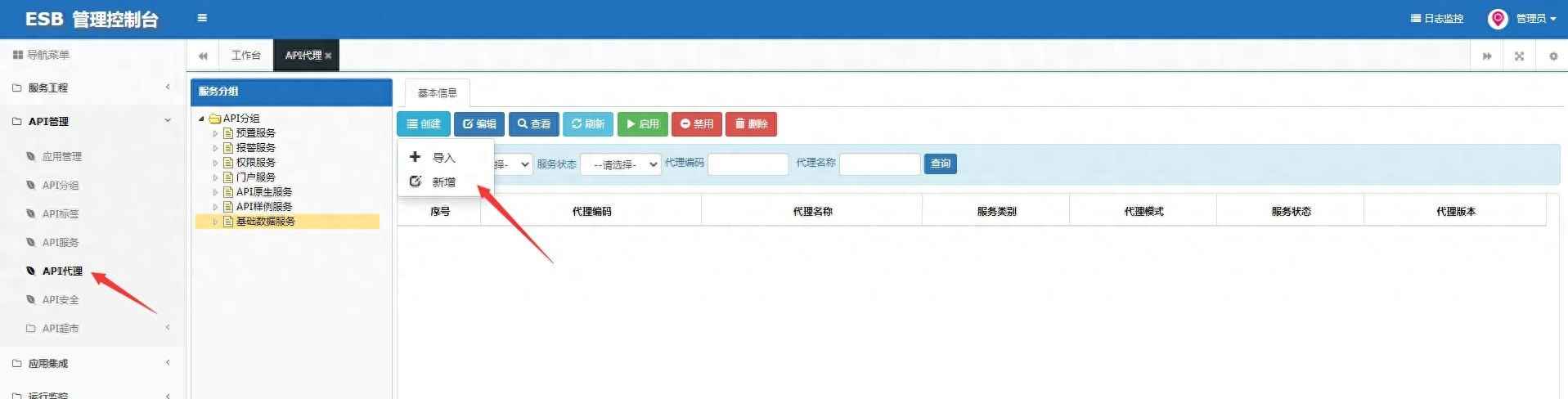Open partially hidden select dropdown

(x=513, y=164)
